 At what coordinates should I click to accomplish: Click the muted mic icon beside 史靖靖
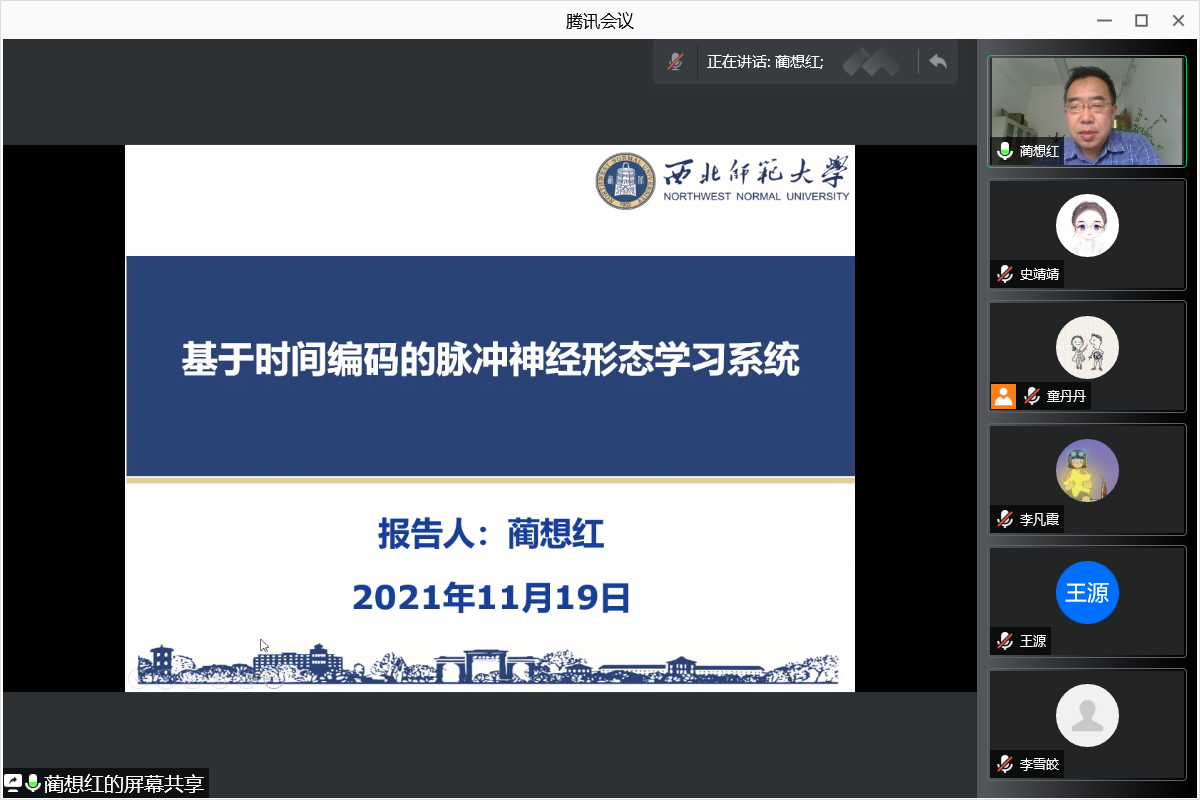[1005, 274]
